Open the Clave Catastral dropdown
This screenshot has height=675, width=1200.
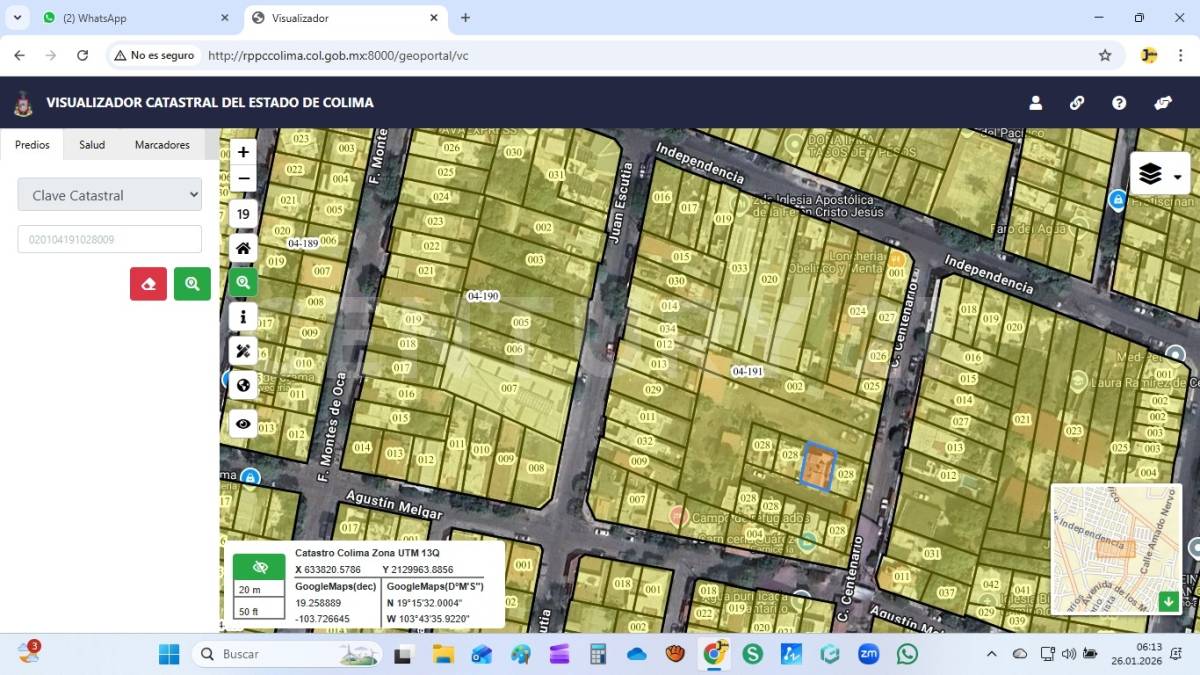coord(110,195)
